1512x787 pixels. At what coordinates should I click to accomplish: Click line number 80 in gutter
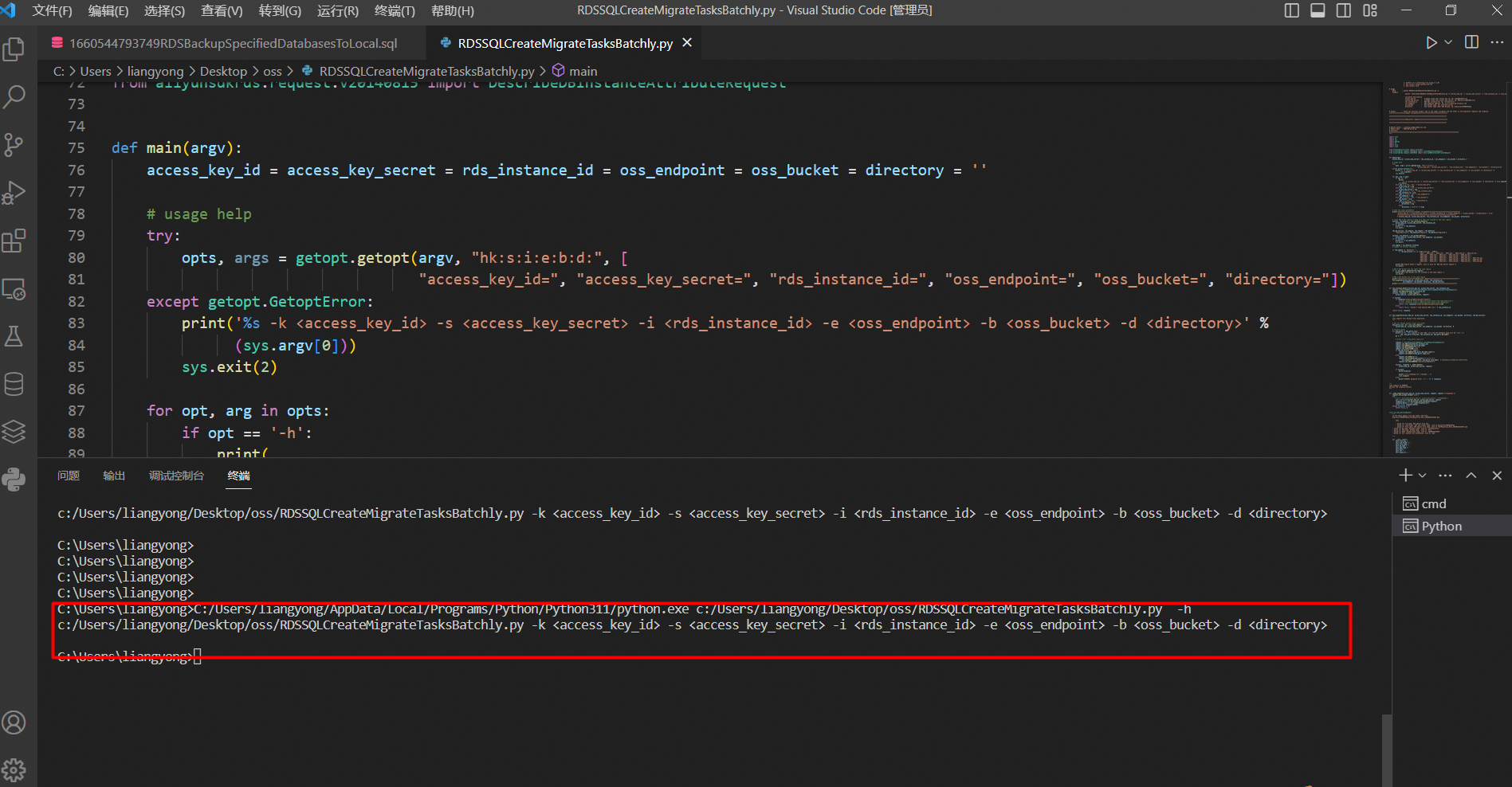pos(77,258)
